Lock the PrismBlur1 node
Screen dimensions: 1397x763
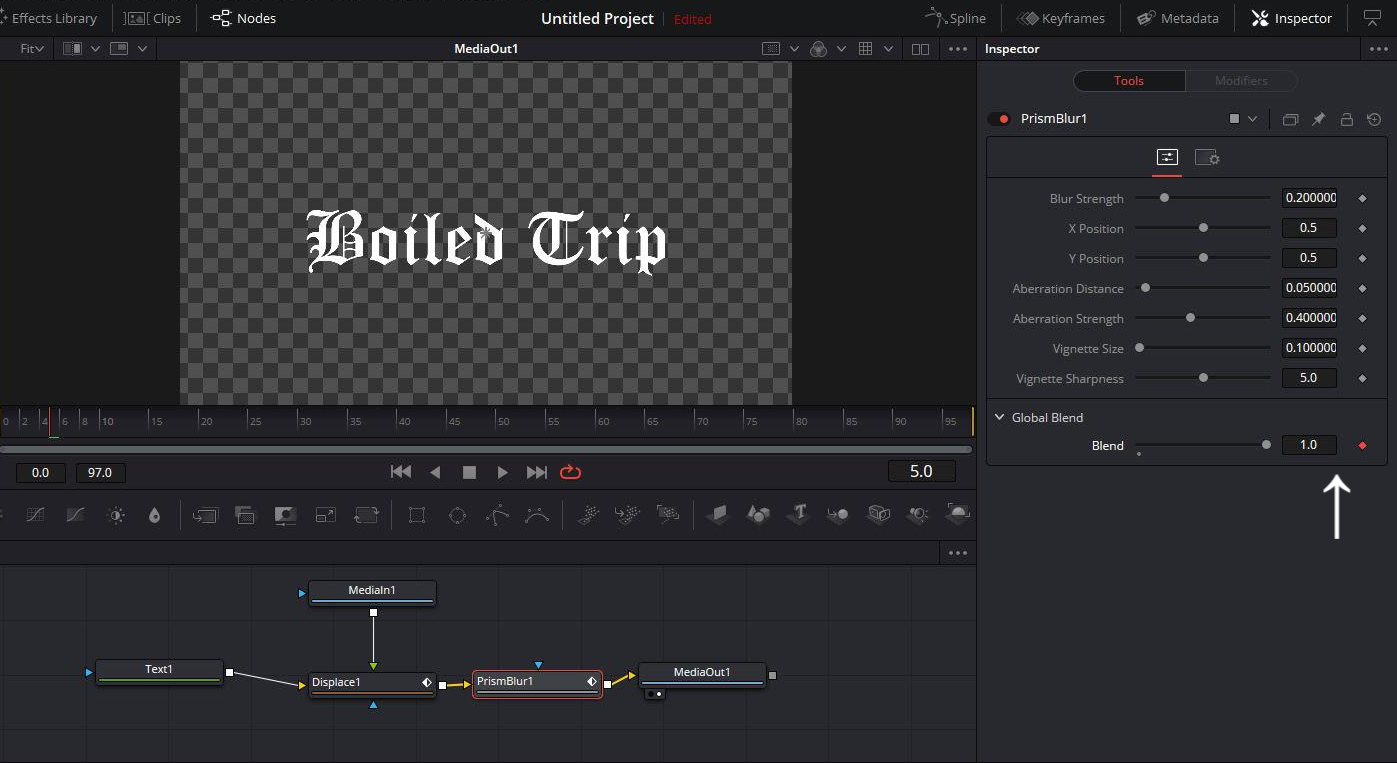click(1346, 119)
